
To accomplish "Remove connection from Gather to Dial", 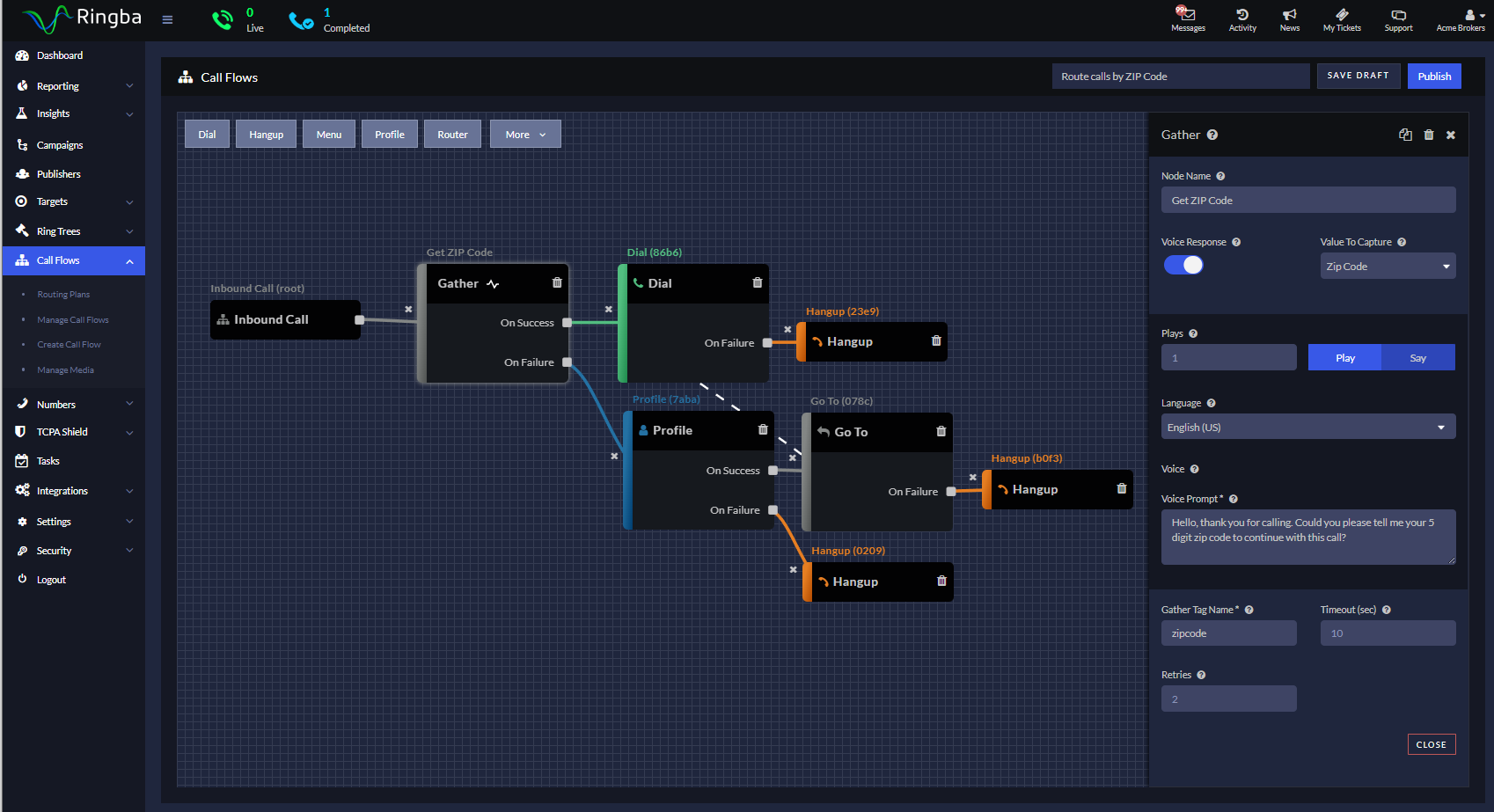I will [608, 309].
